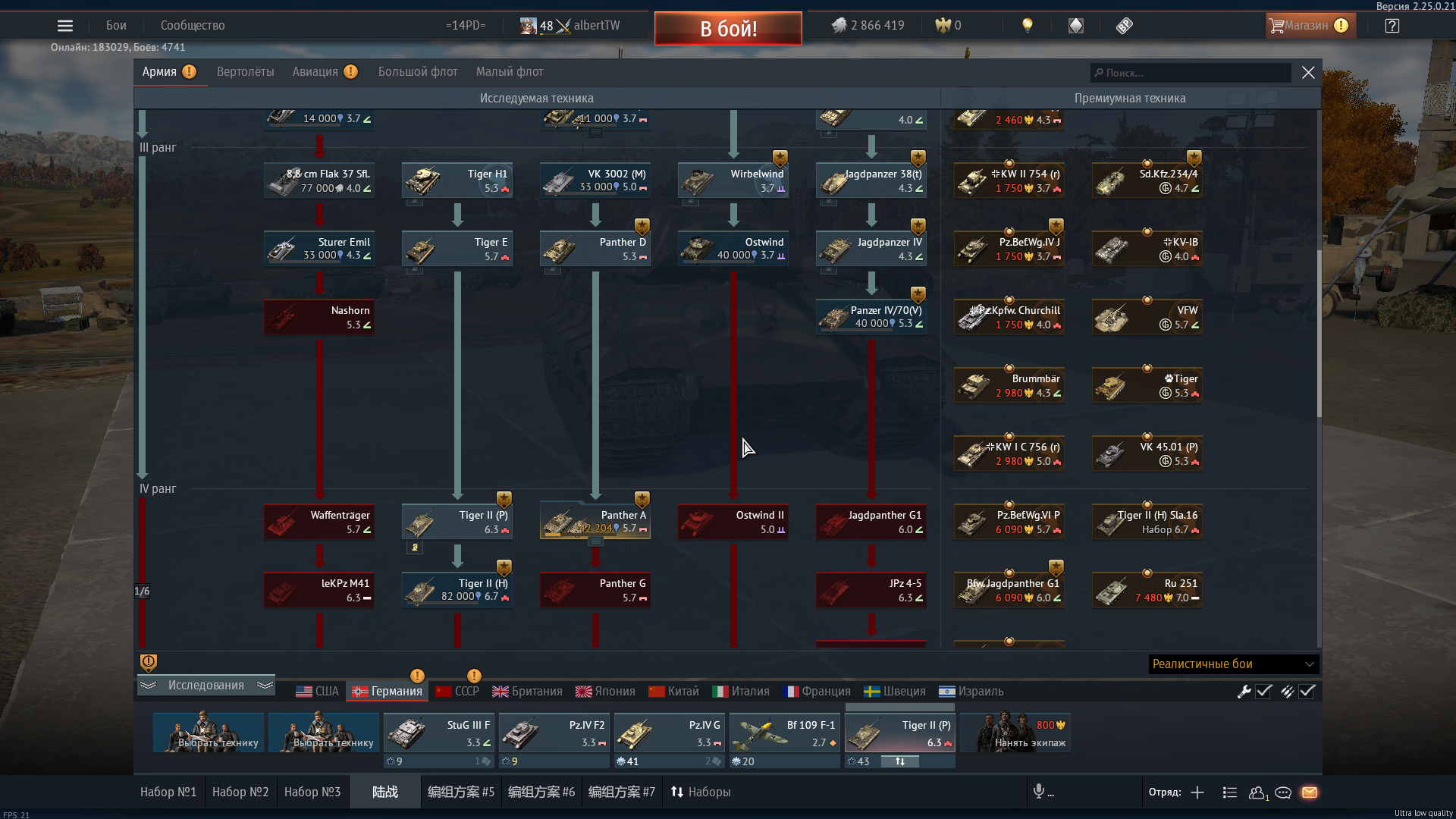
Task: Select the Wirbelwind vehicle
Action: (733, 180)
